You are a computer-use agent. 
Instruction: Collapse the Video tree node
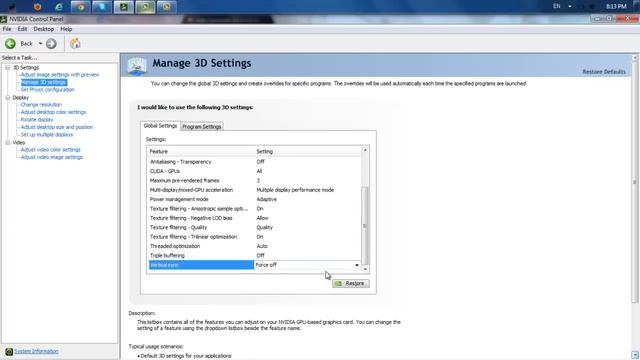(8, 143)
